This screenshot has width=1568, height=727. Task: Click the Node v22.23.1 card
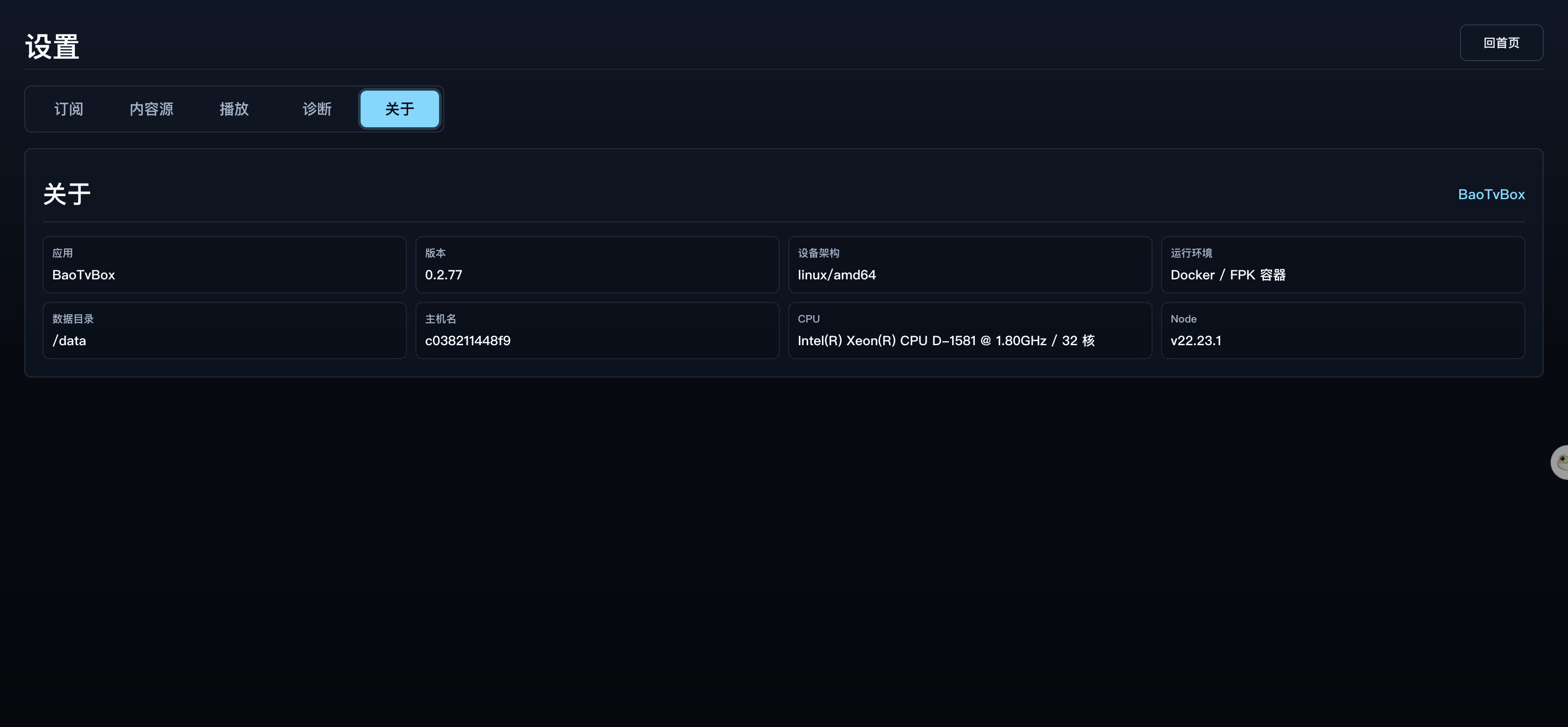click(x=1343, y=331)
